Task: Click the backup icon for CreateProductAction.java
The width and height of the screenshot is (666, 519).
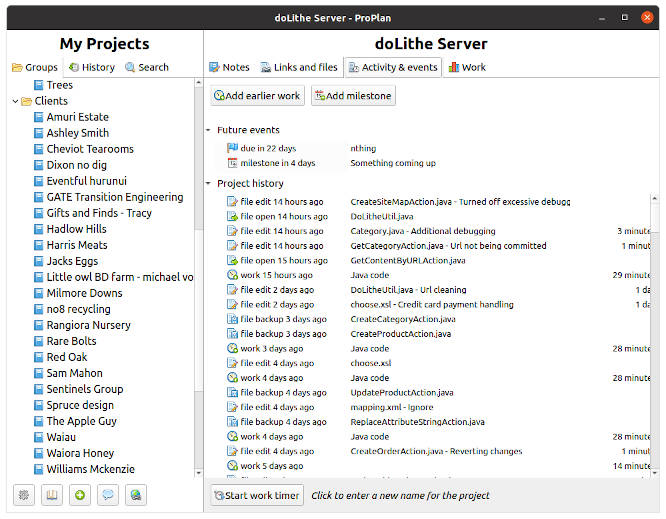Action: tap(232, 334)
